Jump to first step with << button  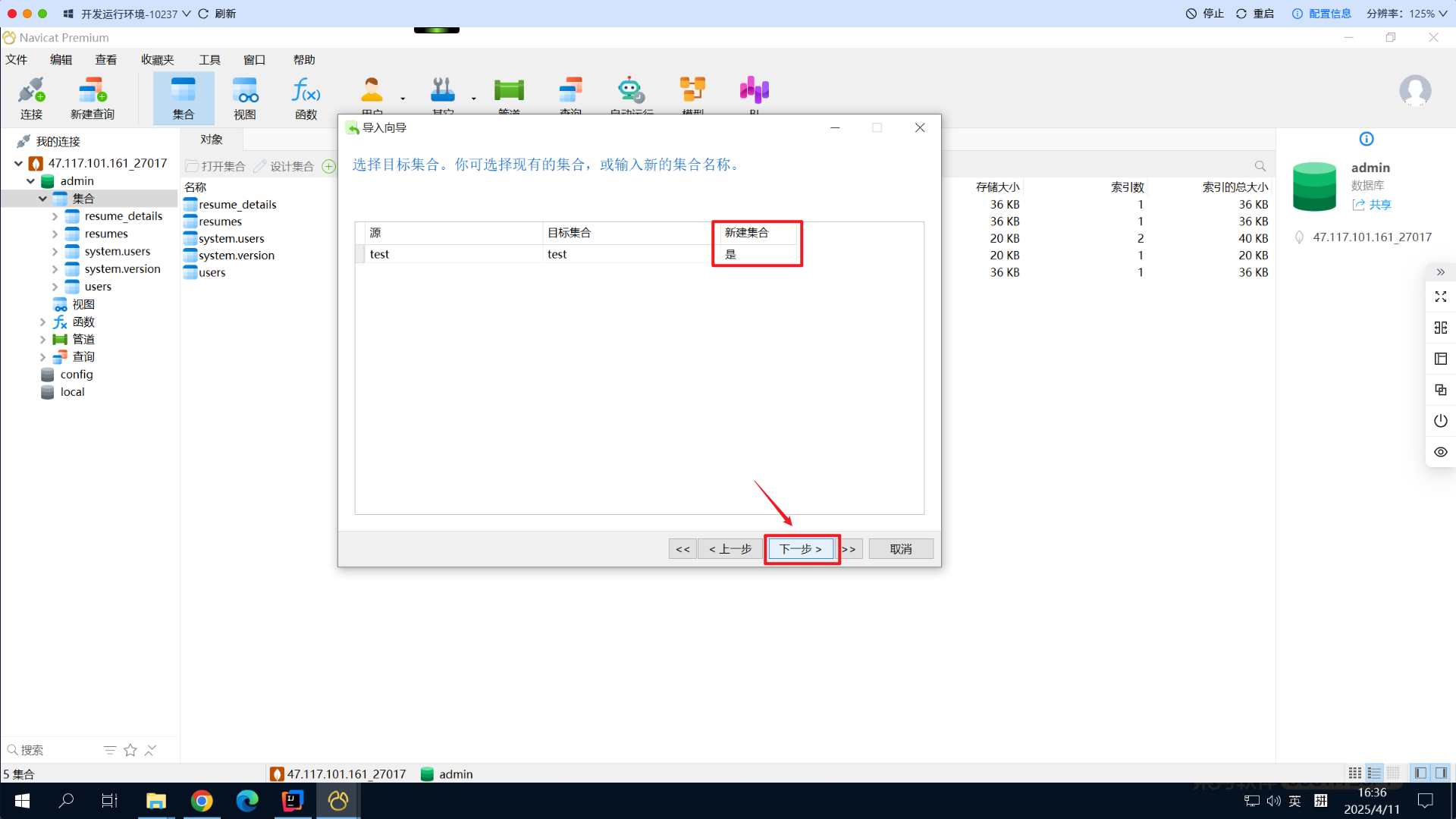click(682, 549)
